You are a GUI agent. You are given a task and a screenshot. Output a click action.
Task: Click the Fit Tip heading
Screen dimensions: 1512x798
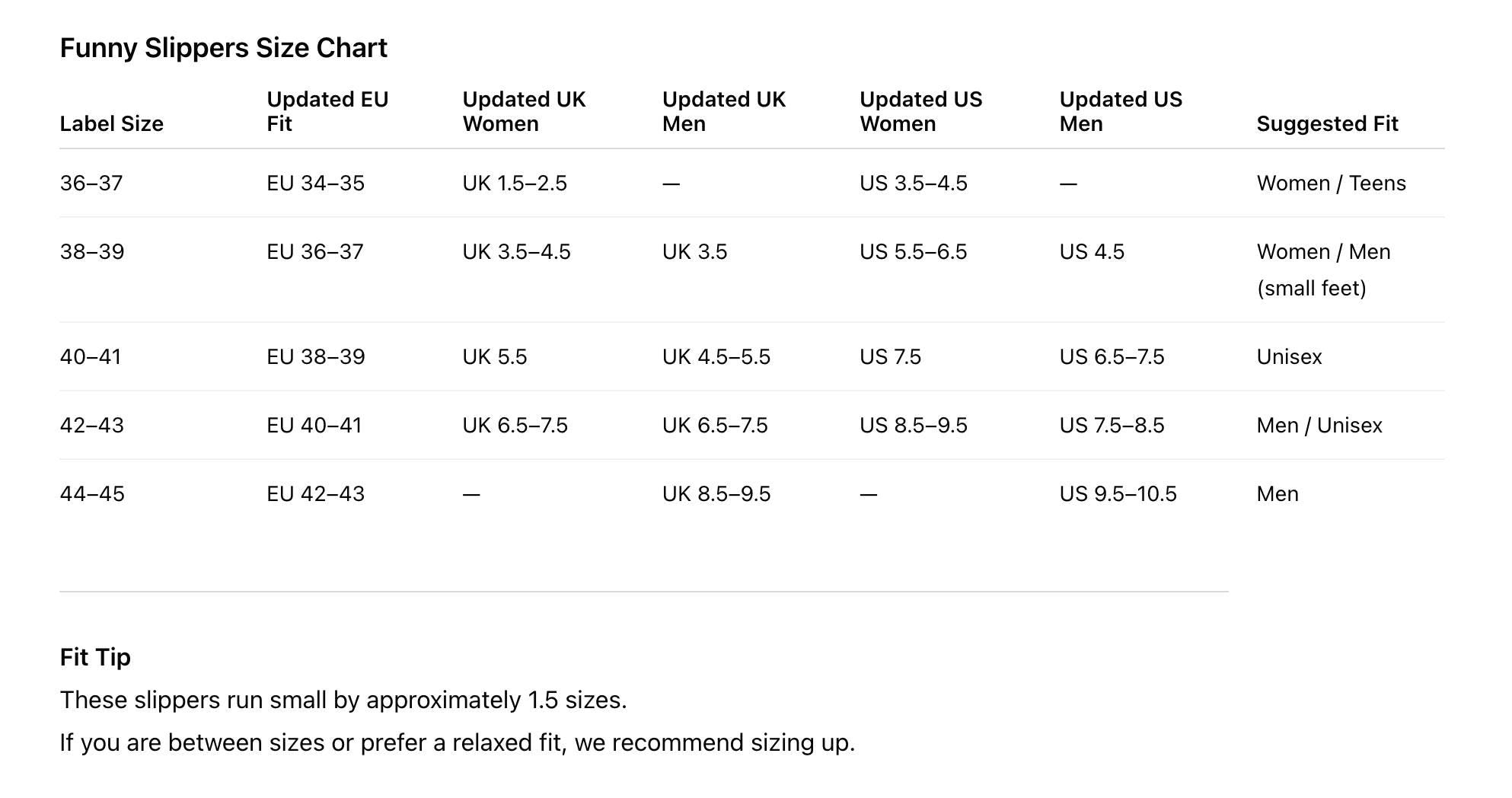point(95,657)
